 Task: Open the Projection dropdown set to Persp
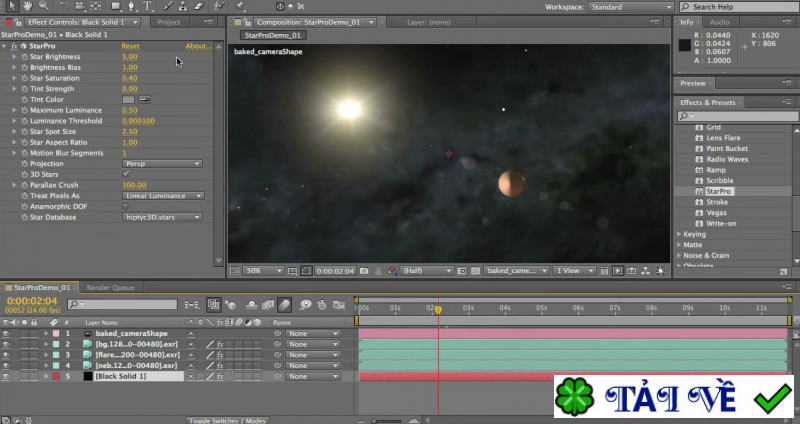coord(162,163)
